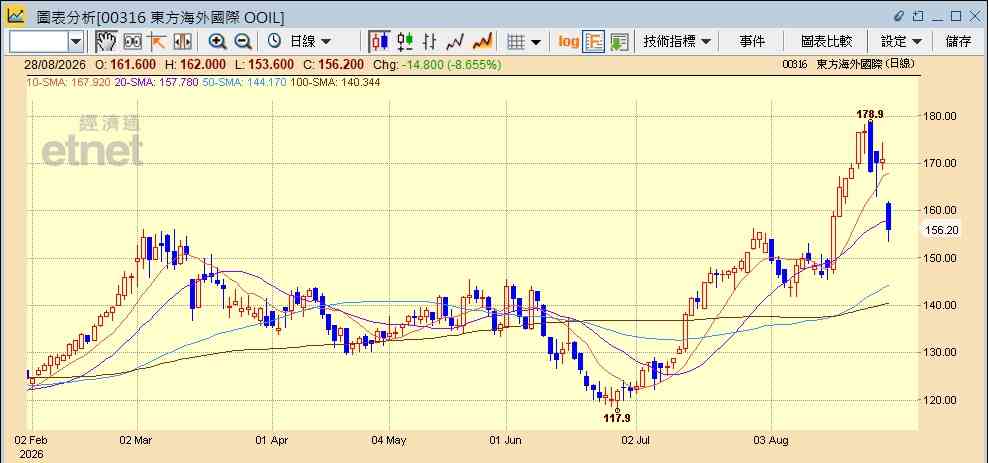Zoom in on the chart
Image resolution: width=989 pixels, height=463 pixels.
tap(218, 42)
